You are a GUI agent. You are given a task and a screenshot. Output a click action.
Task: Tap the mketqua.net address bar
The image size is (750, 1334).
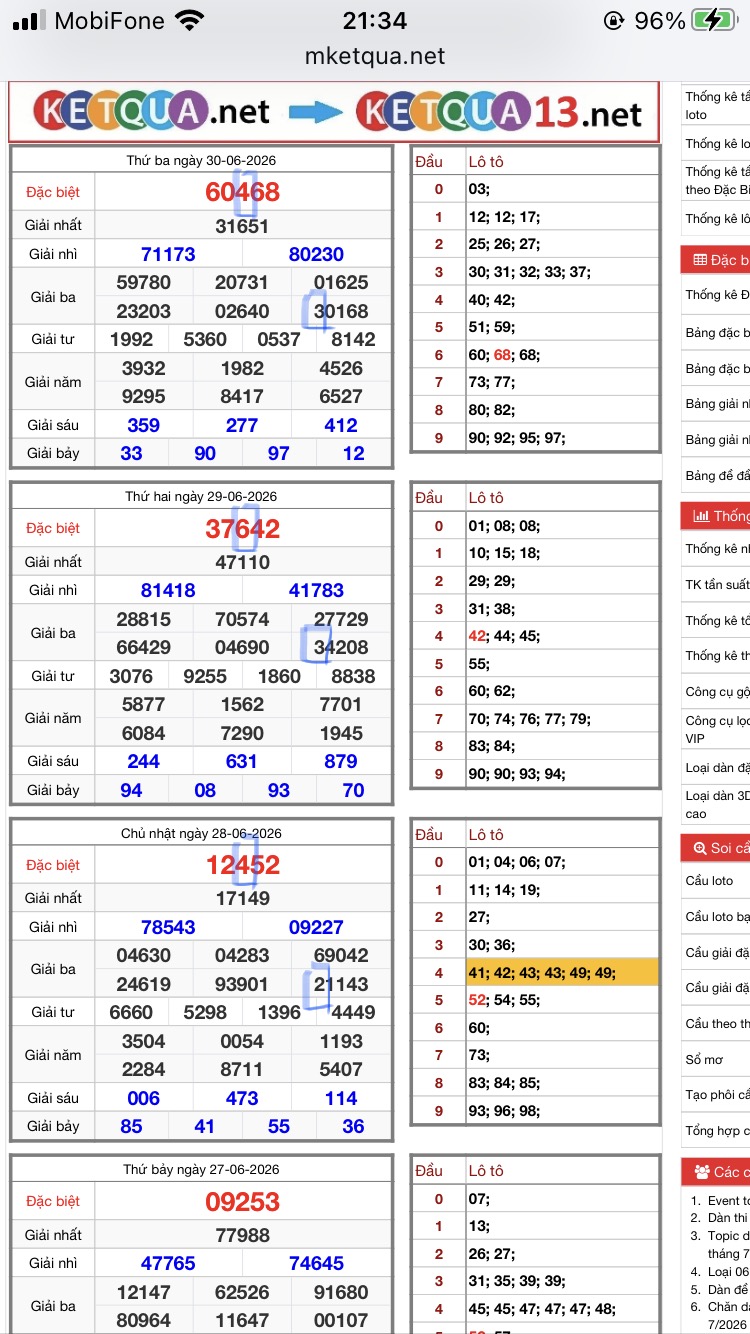coord(375,57)
